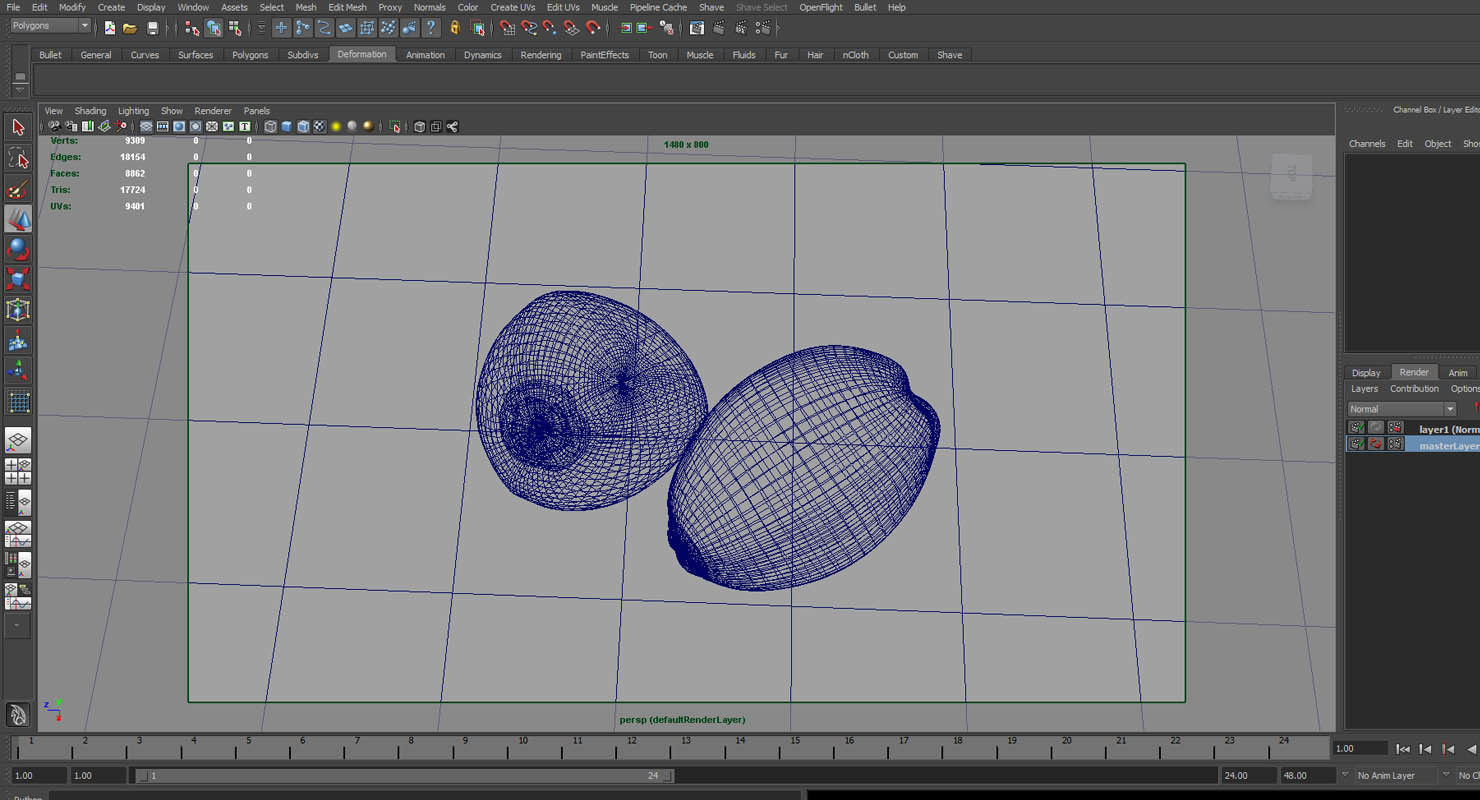Open the viewport Panels menu

[257, 111]
